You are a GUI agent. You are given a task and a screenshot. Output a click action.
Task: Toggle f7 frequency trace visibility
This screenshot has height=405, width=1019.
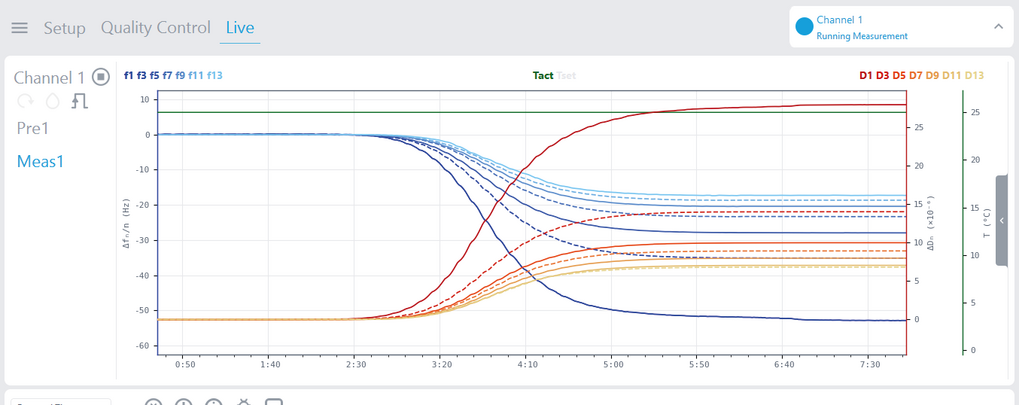(x=167, y=75)
